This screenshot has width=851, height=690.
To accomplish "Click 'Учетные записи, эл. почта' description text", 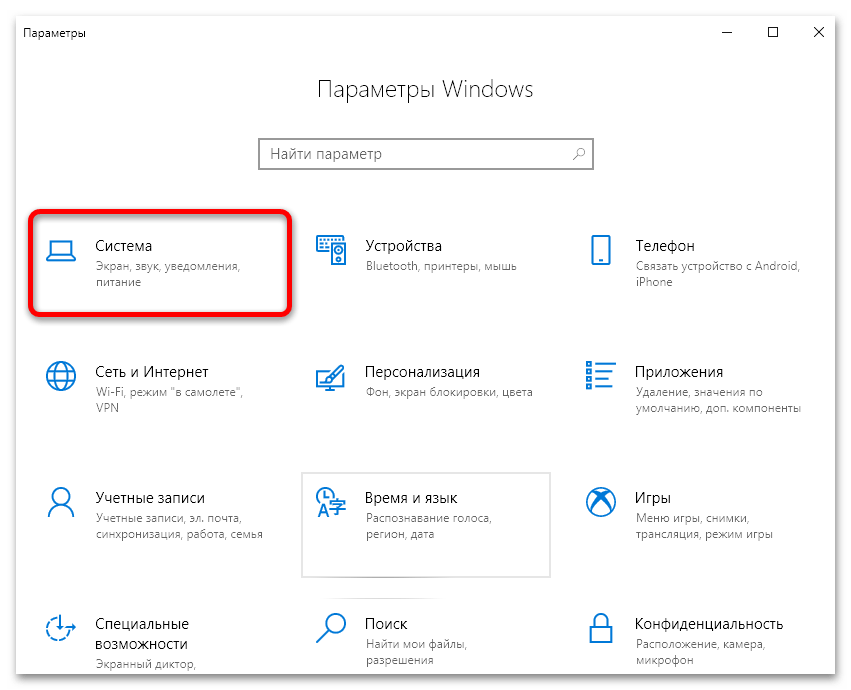I will tap(179, 526).
